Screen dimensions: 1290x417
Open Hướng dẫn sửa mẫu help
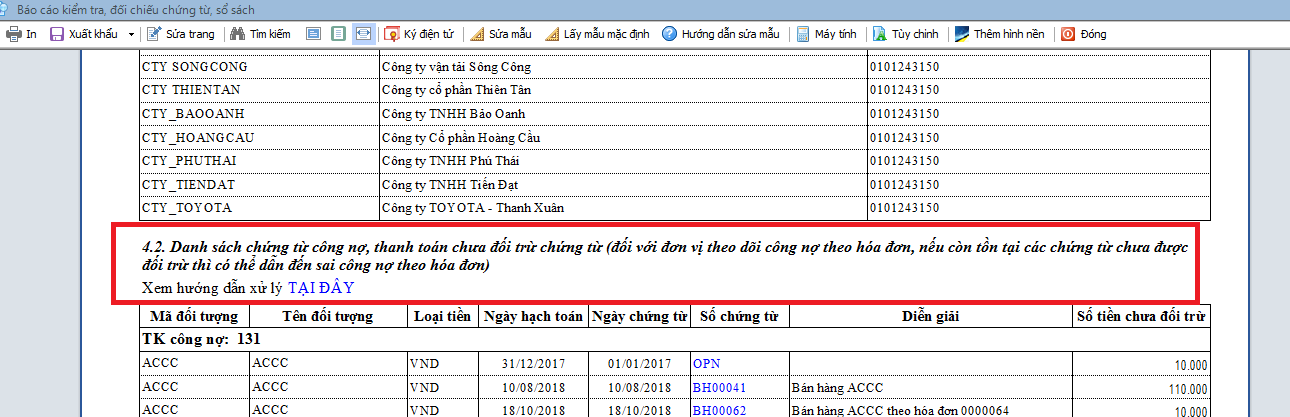pos(720,34)
